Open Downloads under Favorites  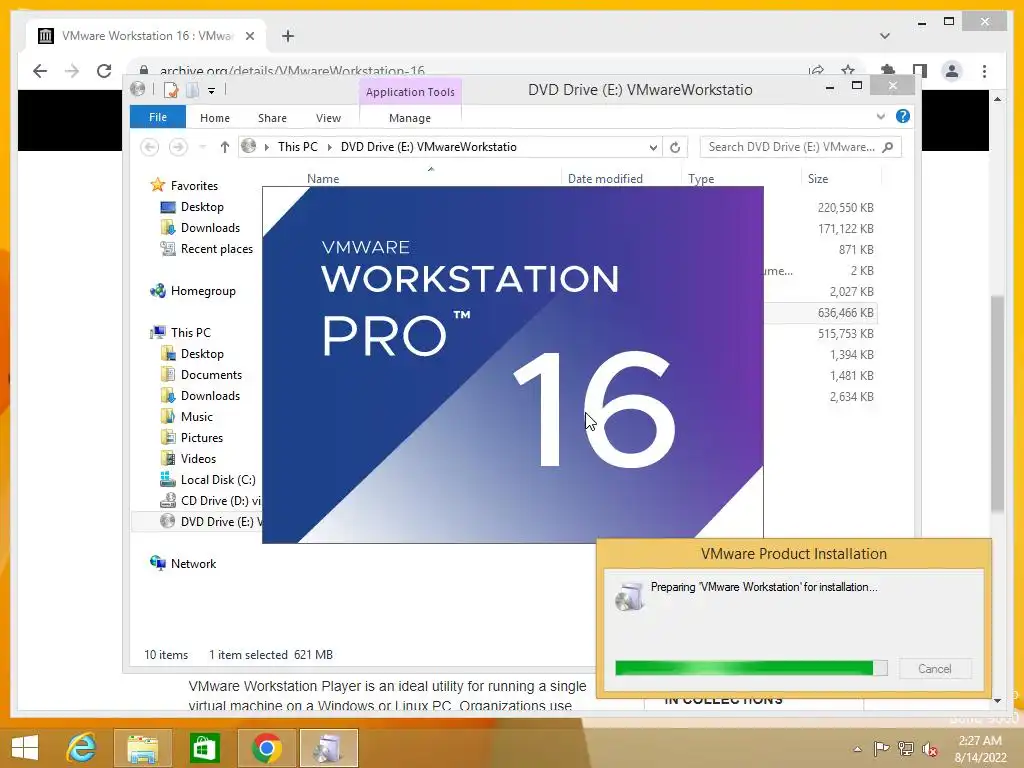(x=210, y=228)
